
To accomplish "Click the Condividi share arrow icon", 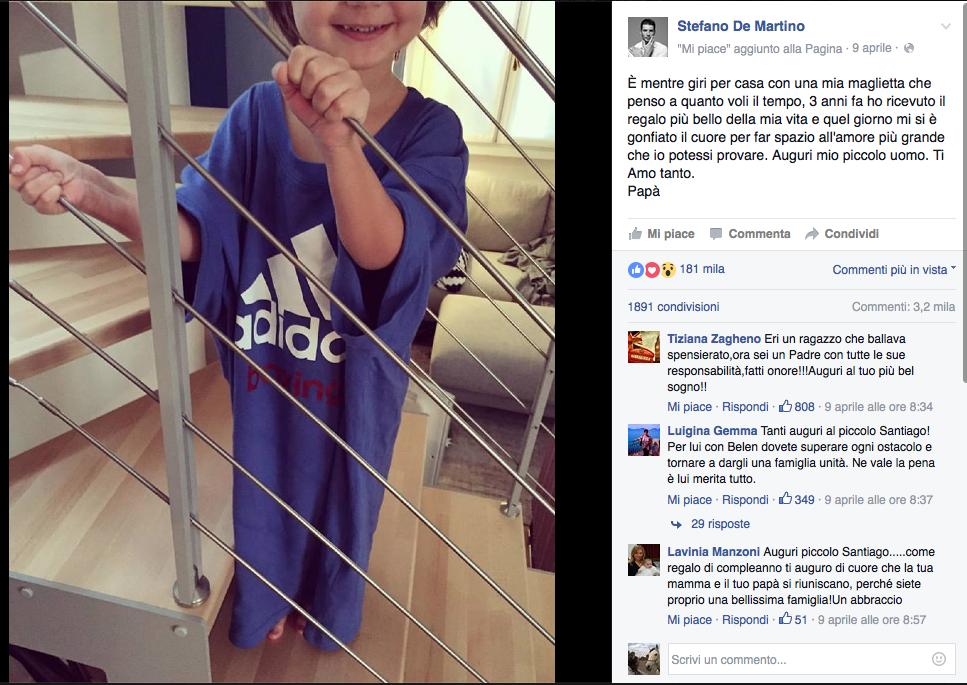I will coord(812,234).
